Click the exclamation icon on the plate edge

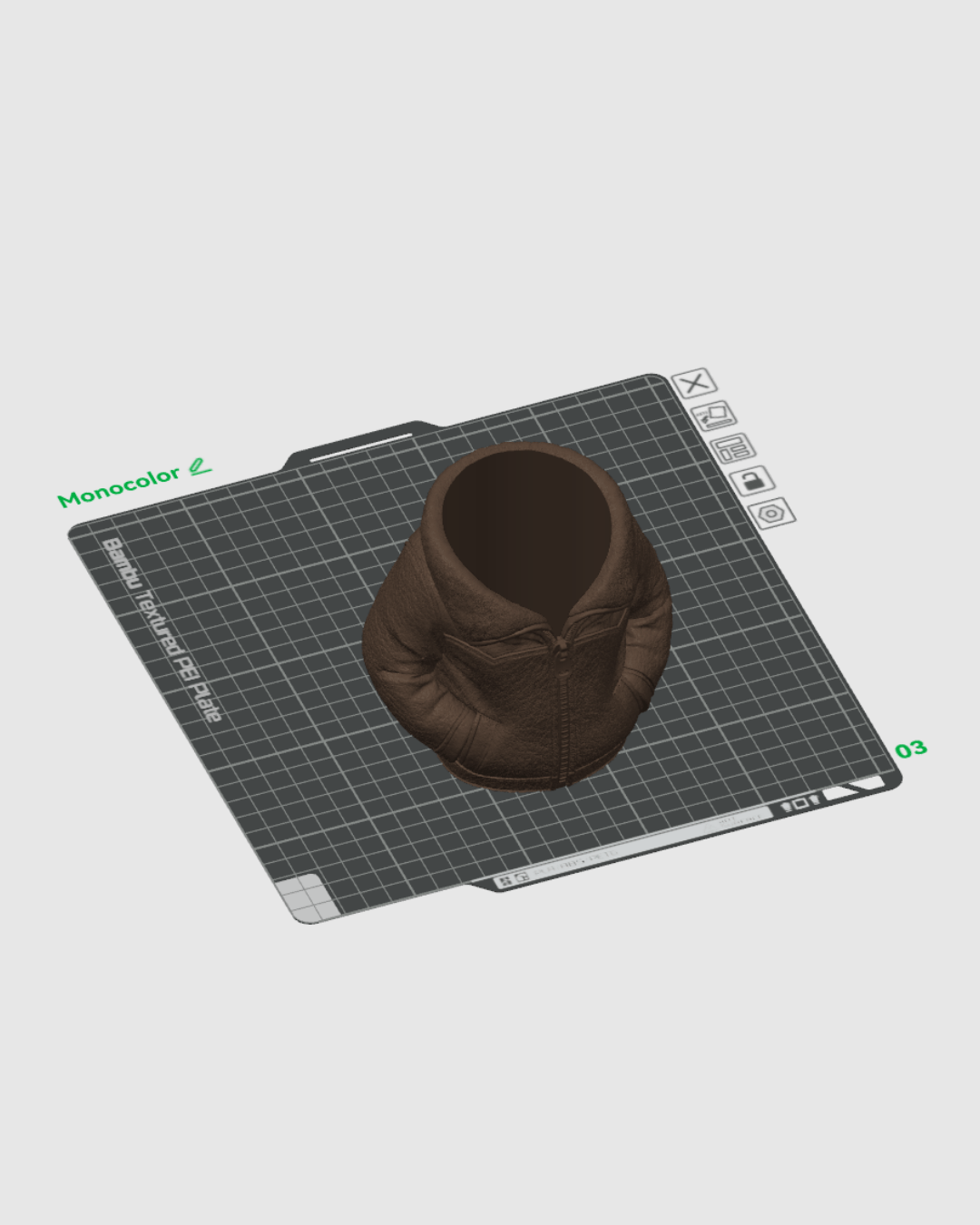tap(786, 806)
